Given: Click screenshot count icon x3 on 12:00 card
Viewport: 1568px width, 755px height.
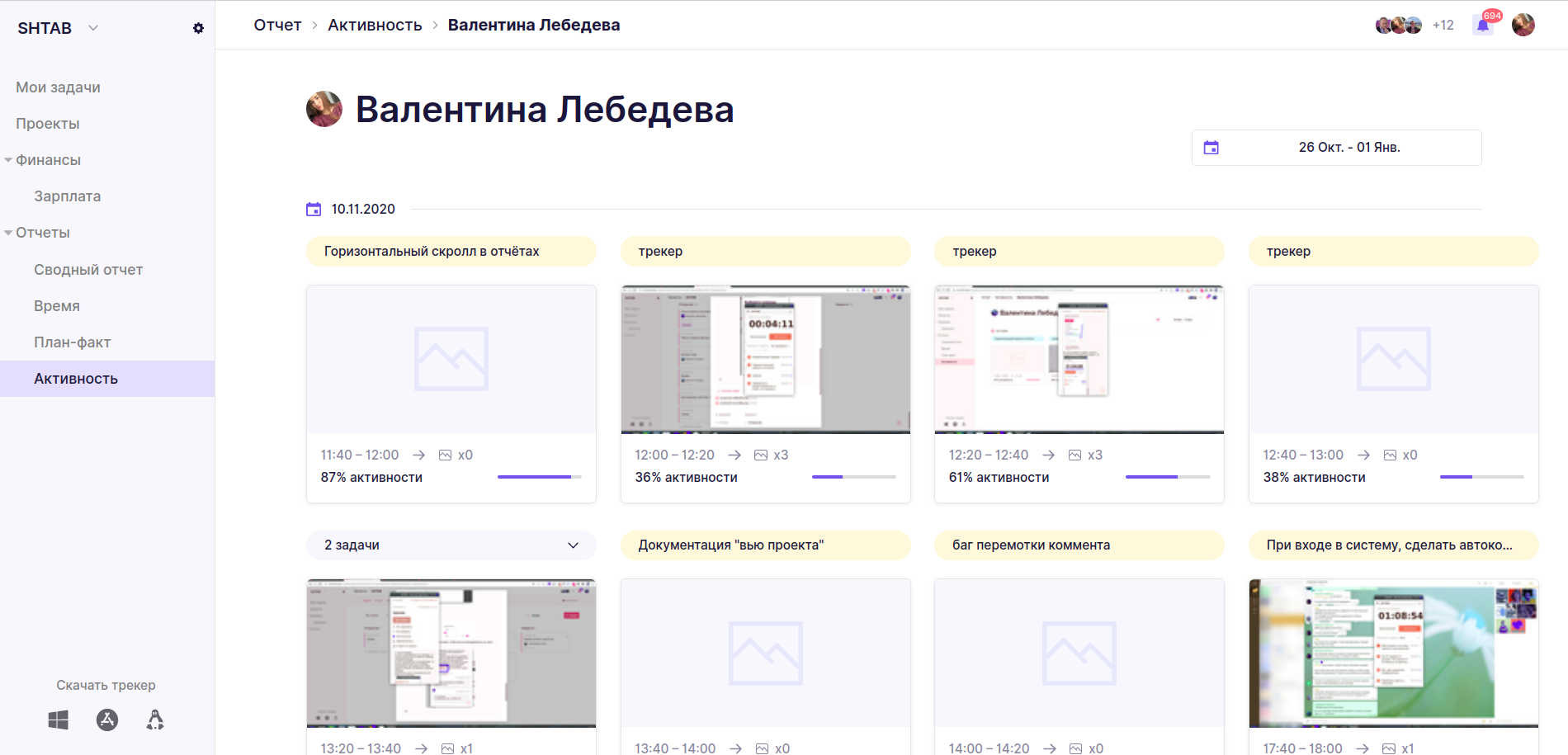Looking at the screenshot, I should [x=761, y=455].
